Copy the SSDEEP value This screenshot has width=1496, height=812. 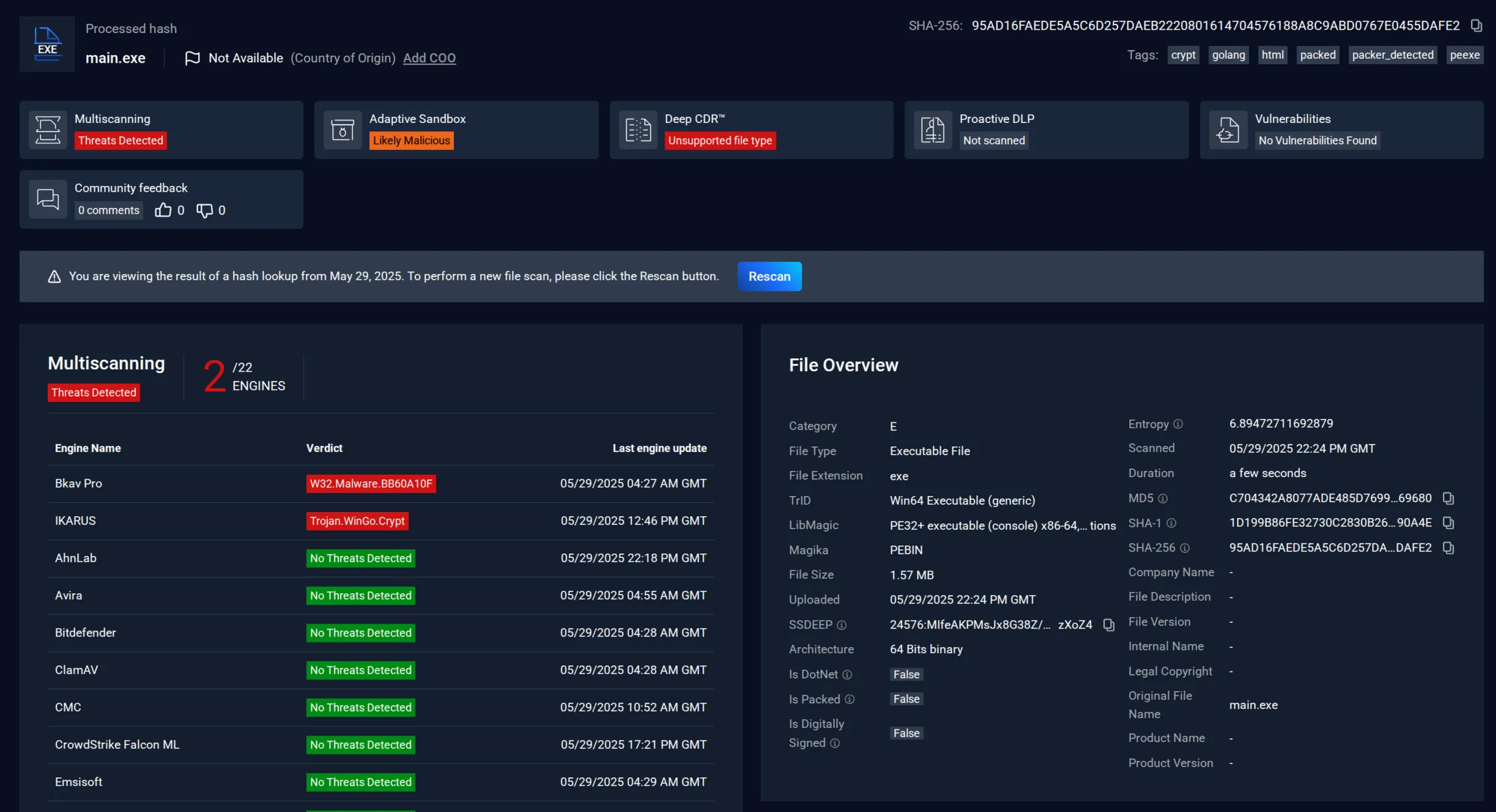click(x=1109, y=624)
